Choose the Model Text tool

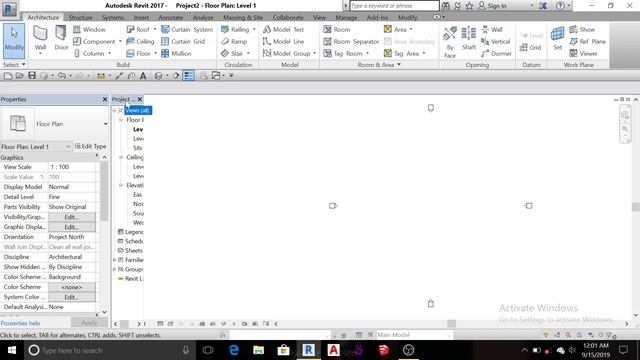283,29
